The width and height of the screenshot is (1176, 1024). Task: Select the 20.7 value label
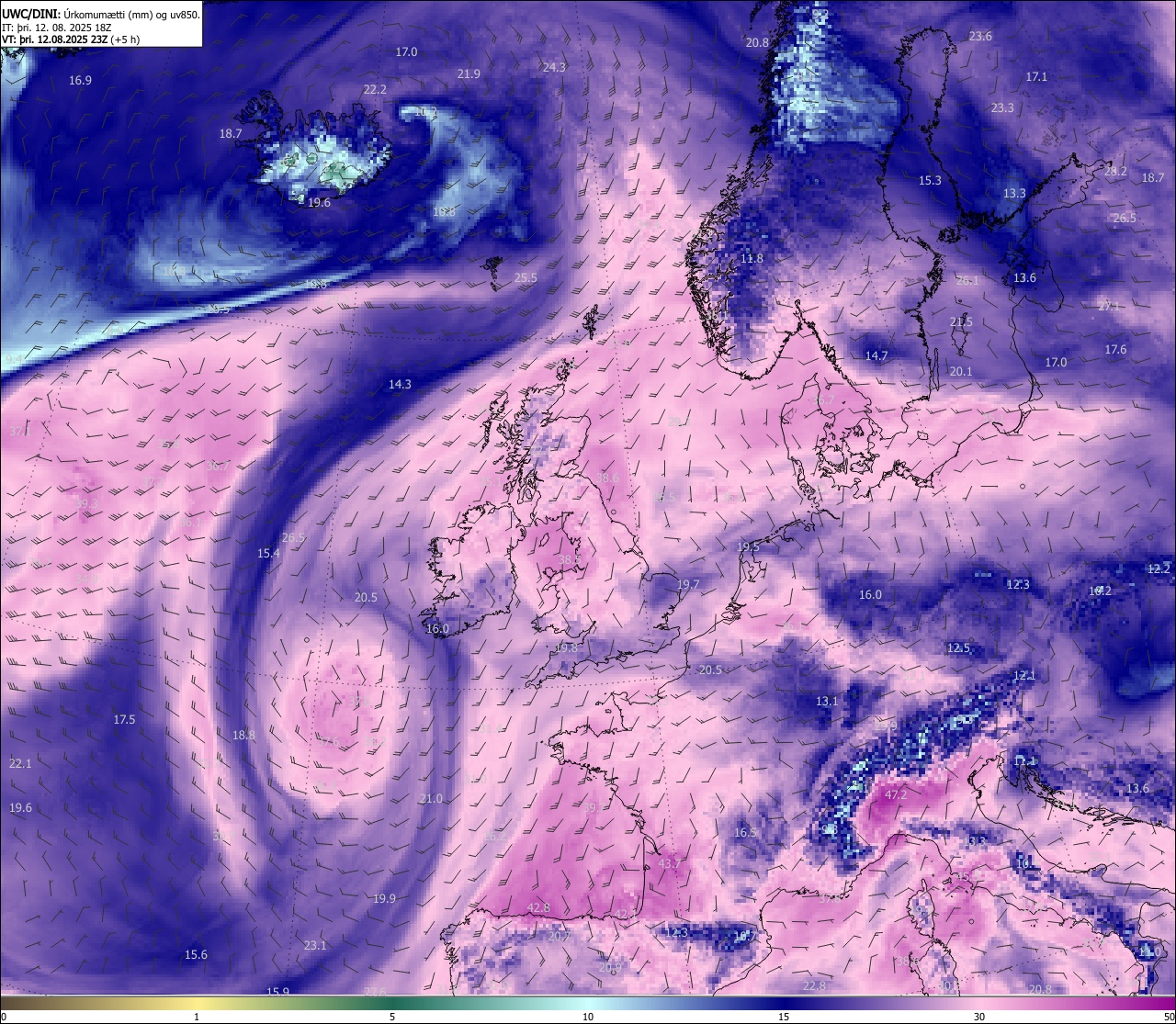(559, 937)
